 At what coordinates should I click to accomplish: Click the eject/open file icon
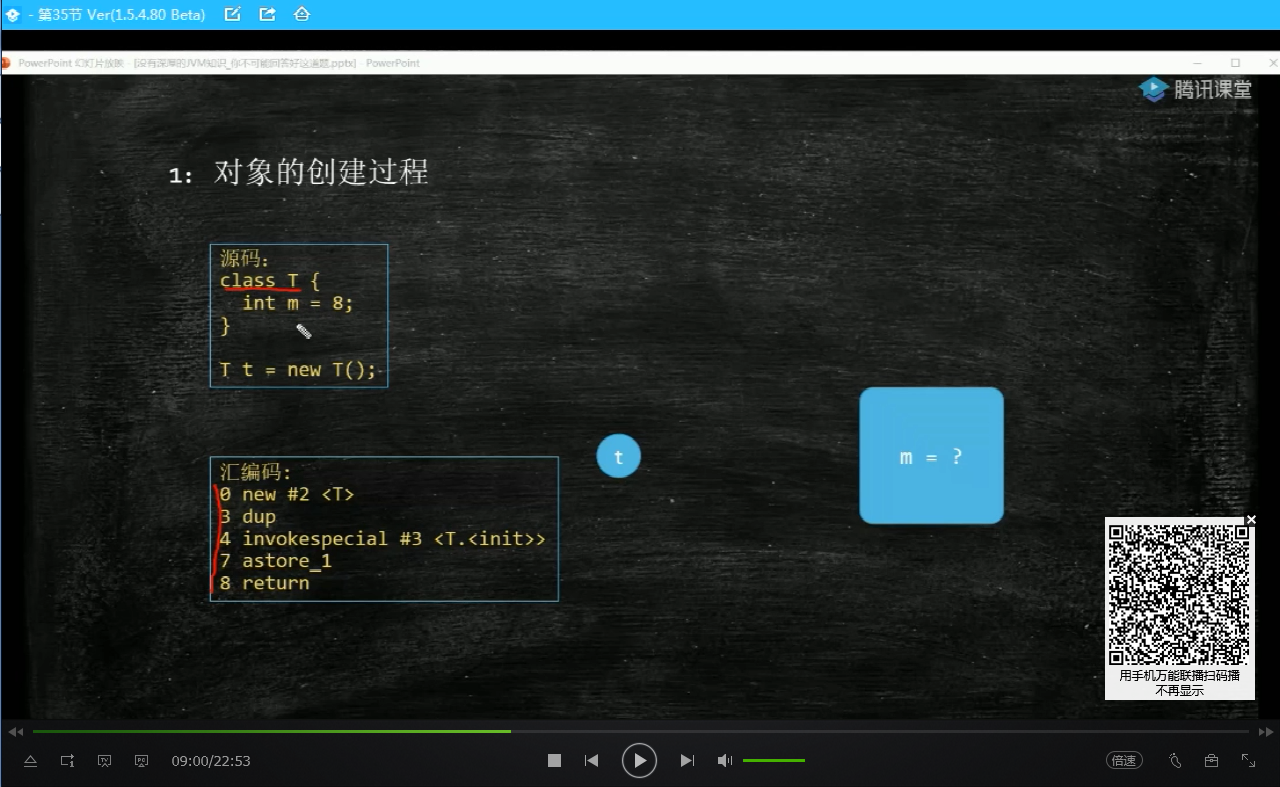coord(30,761)
